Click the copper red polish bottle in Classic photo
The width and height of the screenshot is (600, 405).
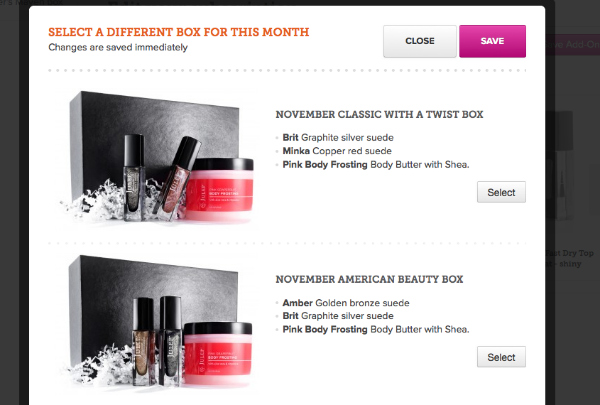pyautogui.click(x=178, y=178)
